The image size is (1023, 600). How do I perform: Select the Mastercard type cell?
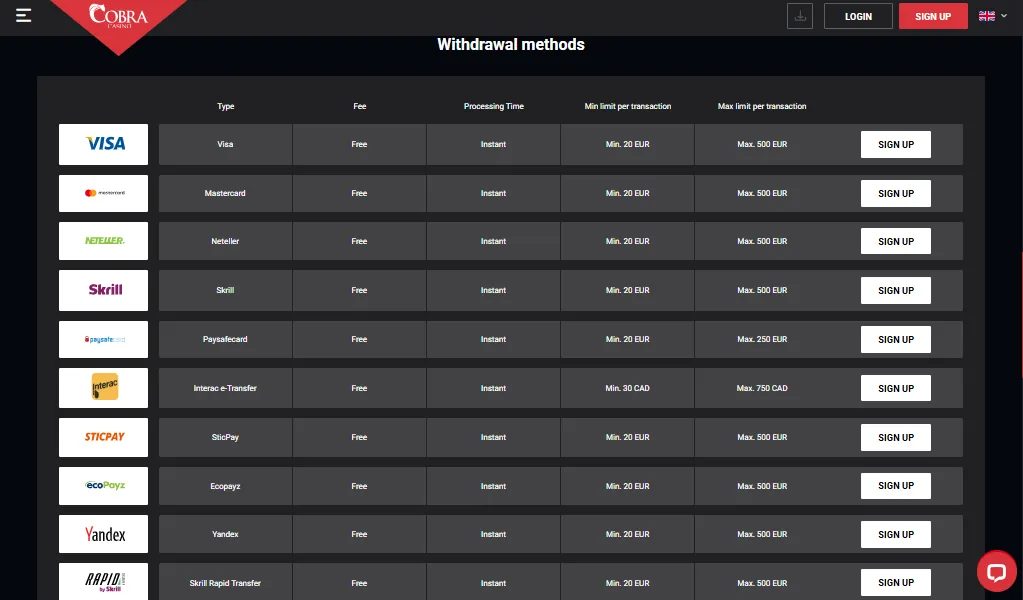pos(225,193)
